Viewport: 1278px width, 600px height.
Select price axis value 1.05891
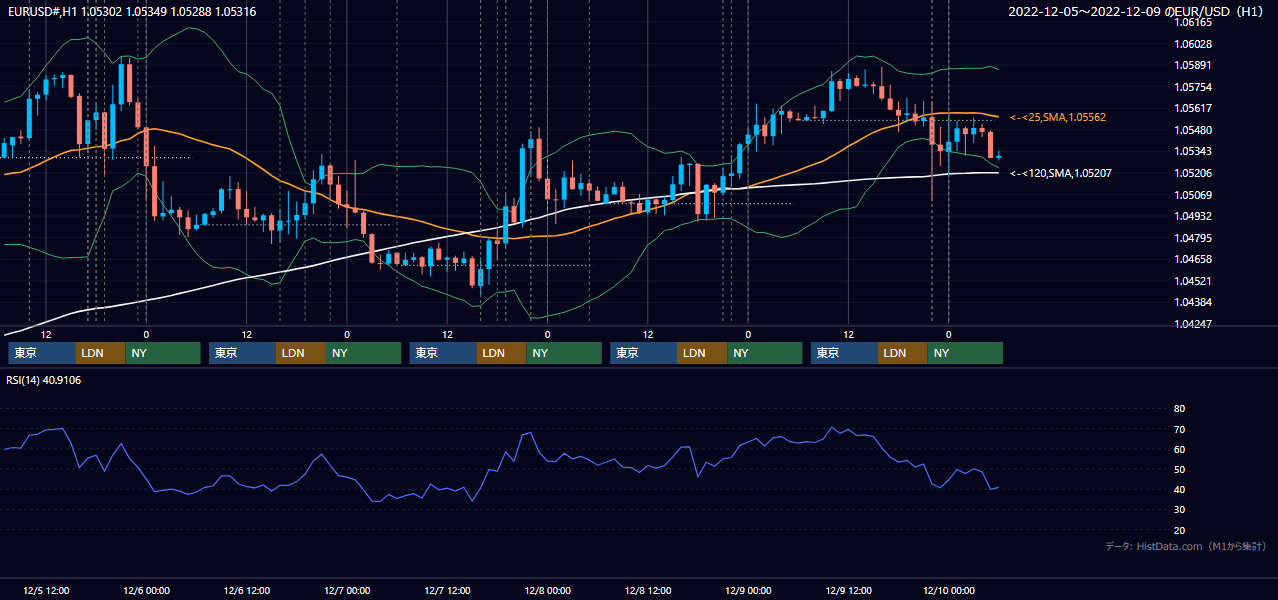click(x=1192, y=65)
